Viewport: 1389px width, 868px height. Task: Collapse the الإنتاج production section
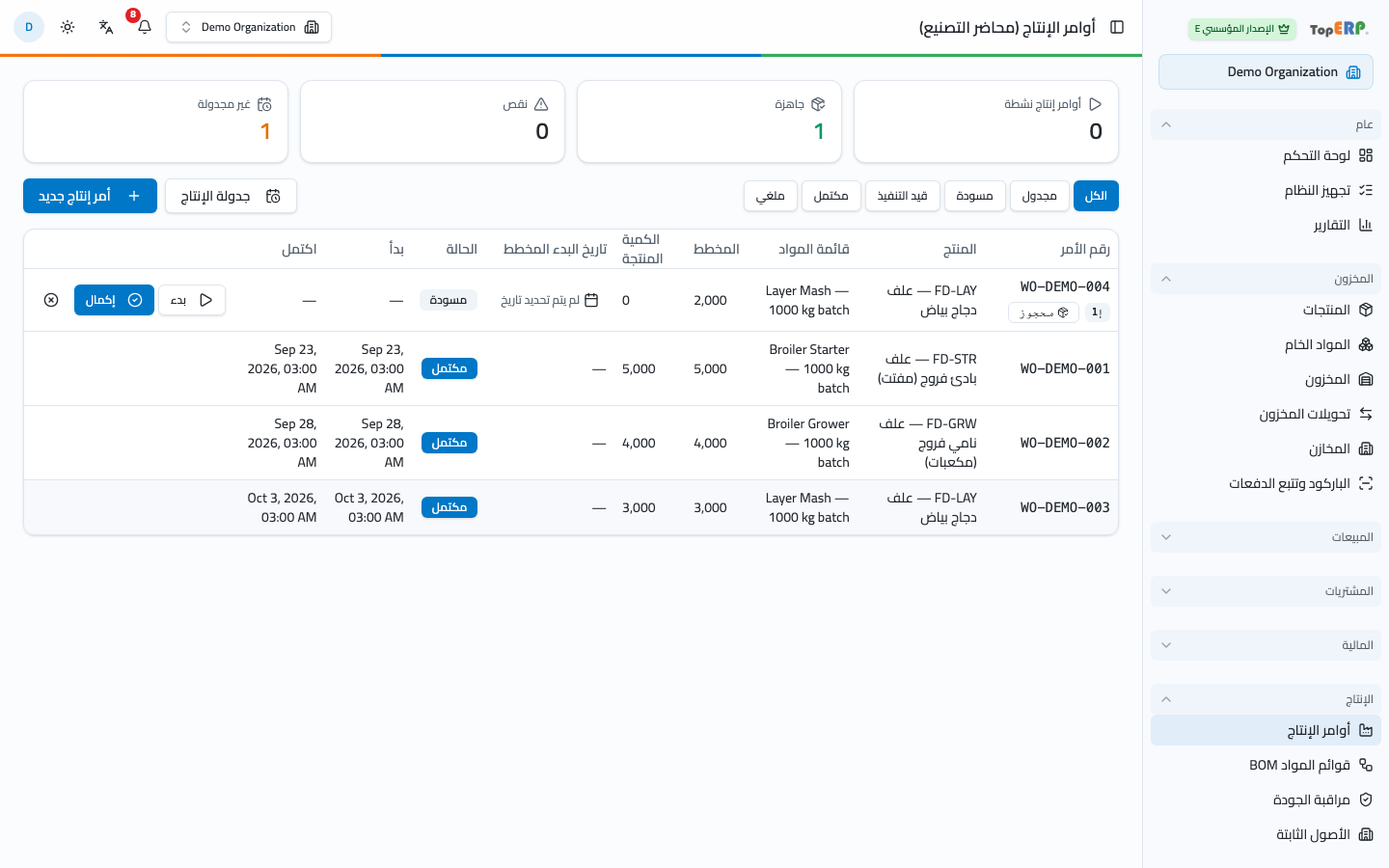[x=1266, y=699]
